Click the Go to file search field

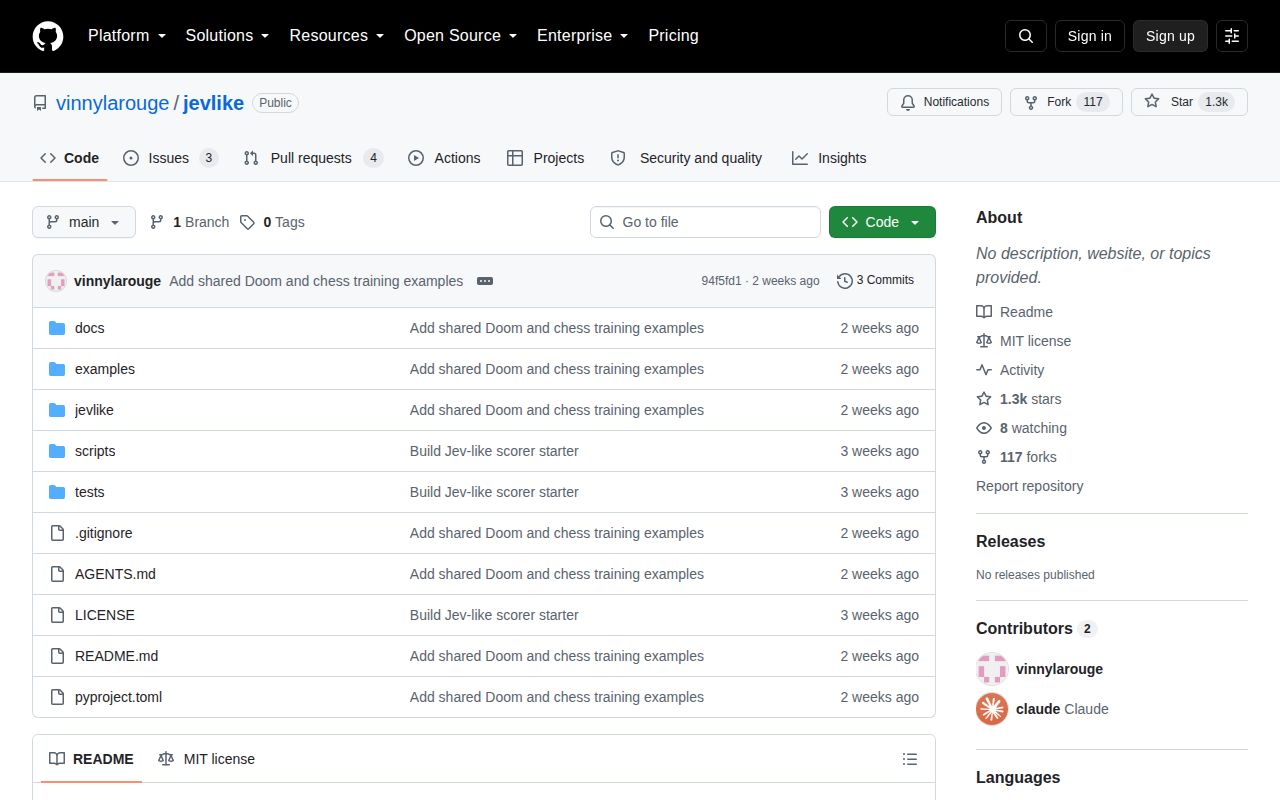click(705, 222)
